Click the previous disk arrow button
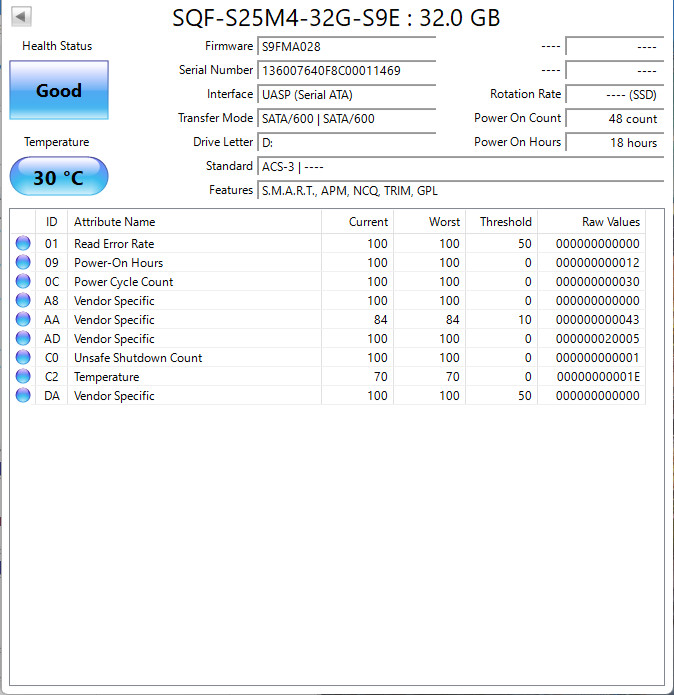The height and width of the screenshot is (695, 674). [21, 17]
